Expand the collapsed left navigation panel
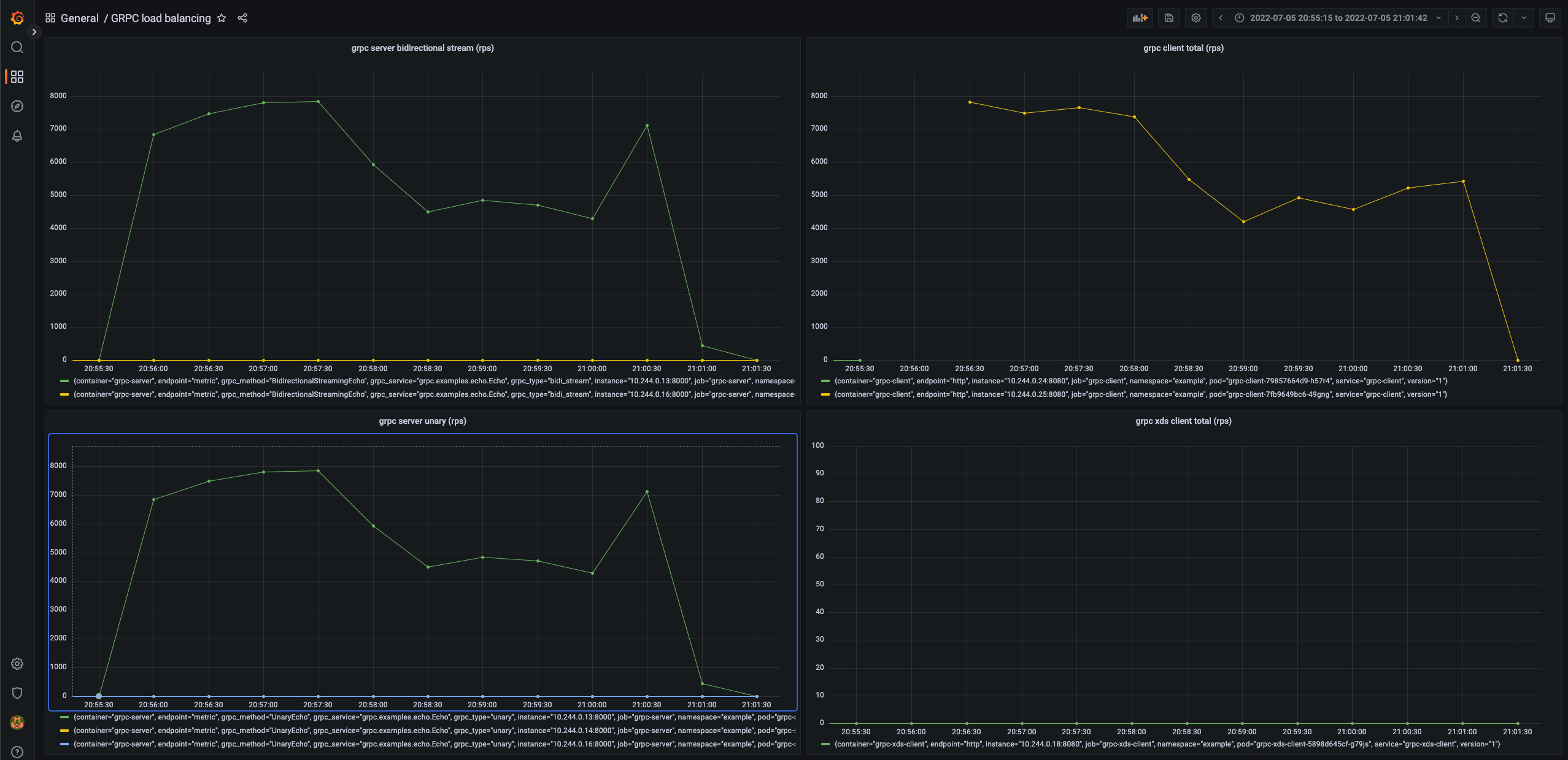The image size is (1568, 760). tap(35, 32)
